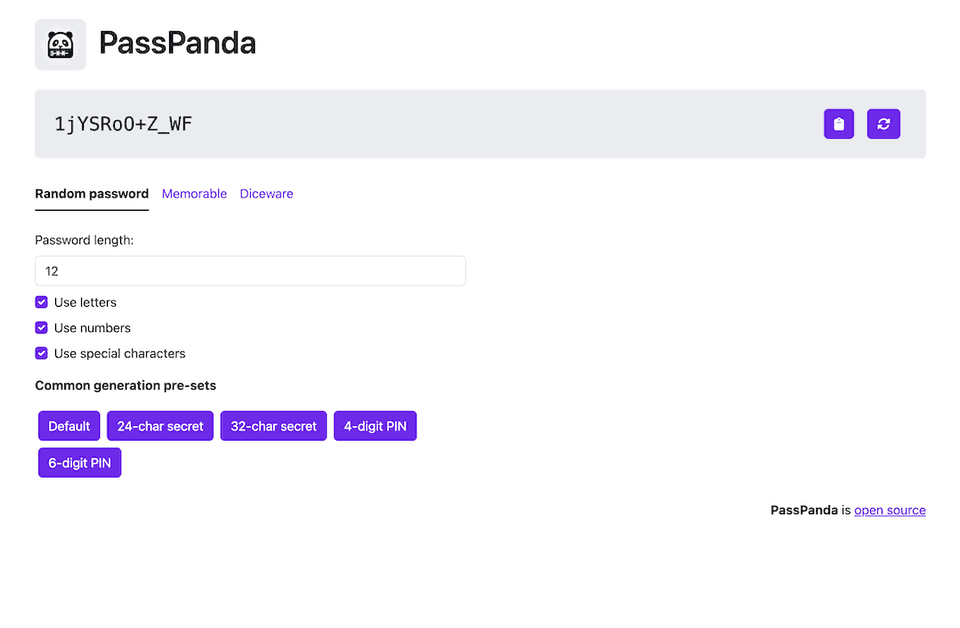Copy the generated password to clipboard
The width and height of the screenshot is (960, 628).
[x=838, y=124]
